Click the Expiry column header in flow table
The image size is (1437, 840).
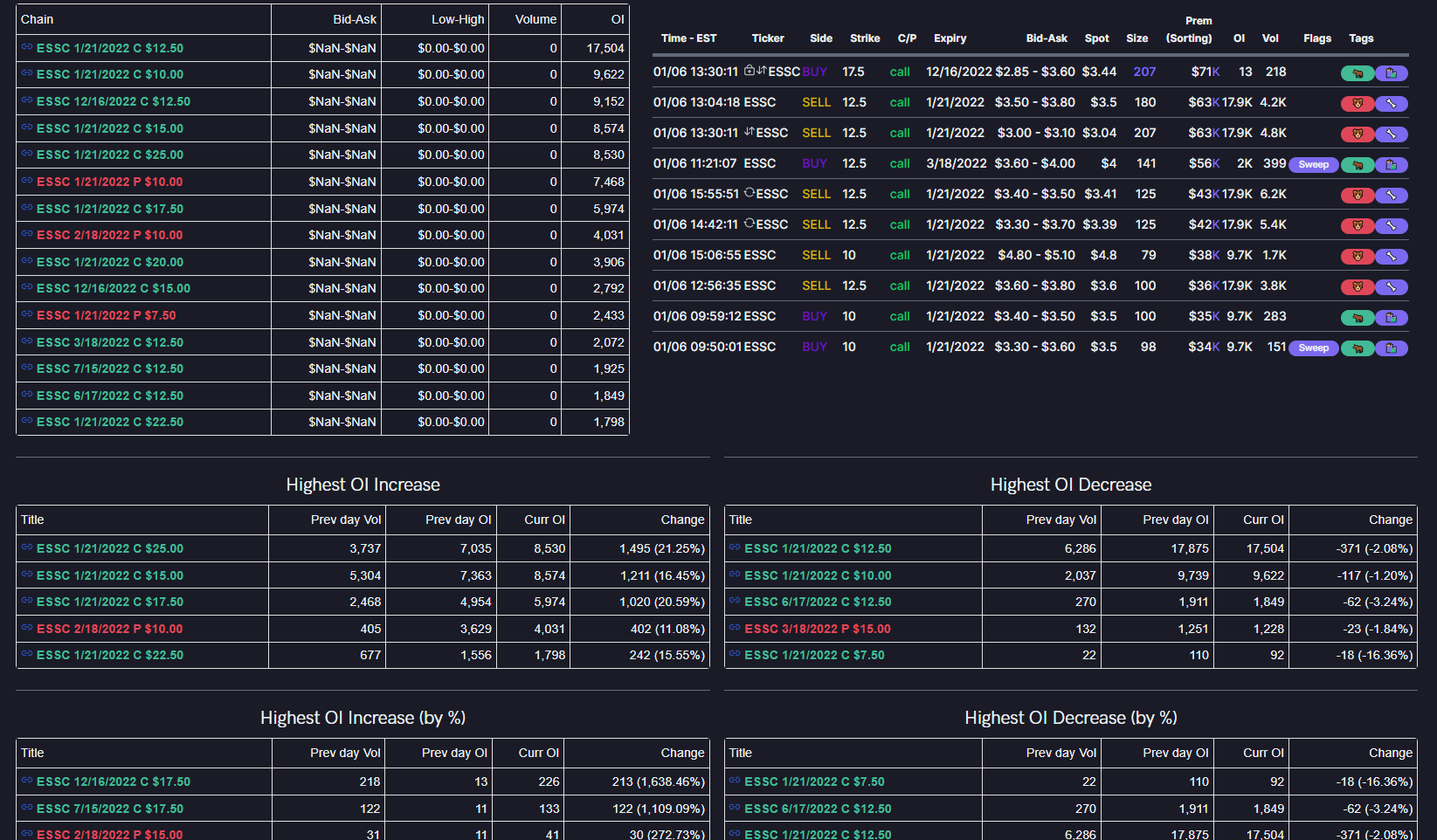pyautogui.click(x=950, y=38)
